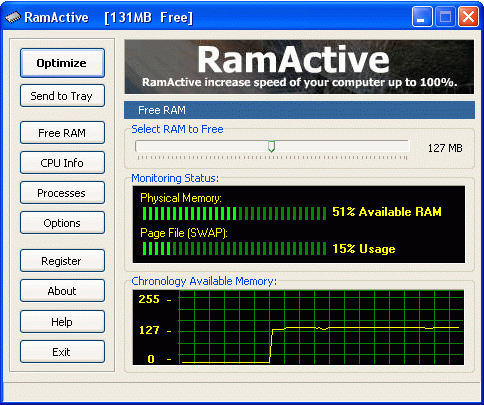Click the Physical Memory green bar meter
Image resolution: width=484 pixels, height=405 pixels.
pyautogui.click(x=234, y=213)
